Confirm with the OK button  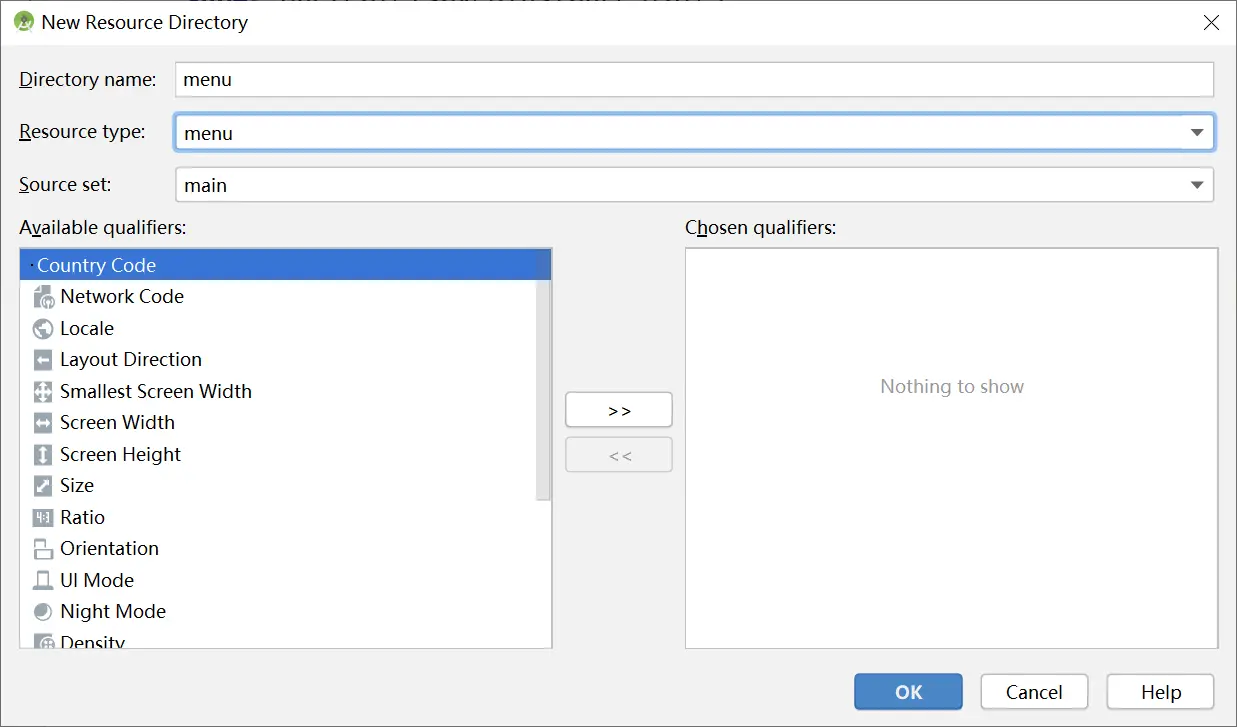[x=908, y=692]
